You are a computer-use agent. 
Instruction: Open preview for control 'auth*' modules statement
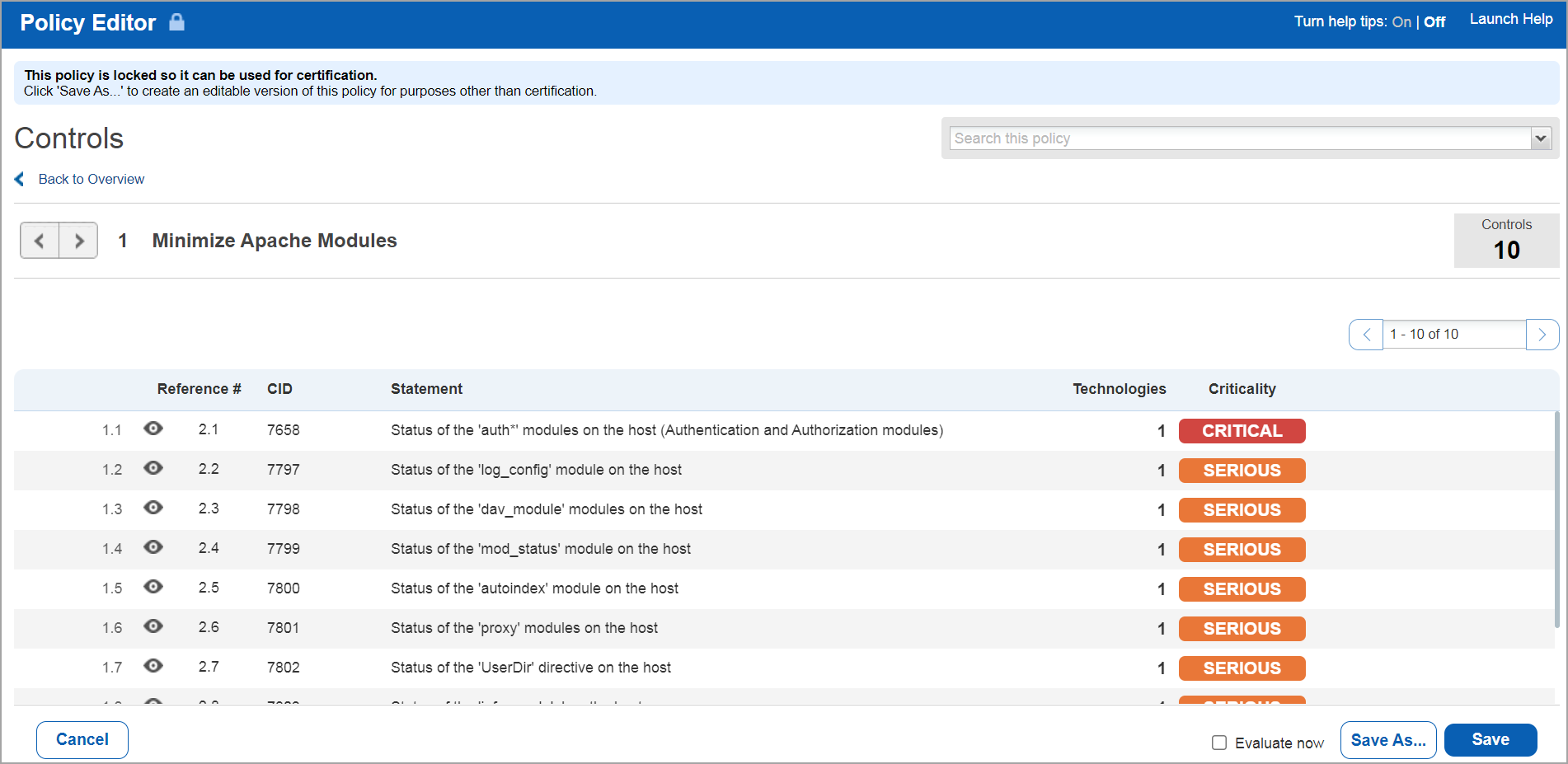click(x=153, y=429)
